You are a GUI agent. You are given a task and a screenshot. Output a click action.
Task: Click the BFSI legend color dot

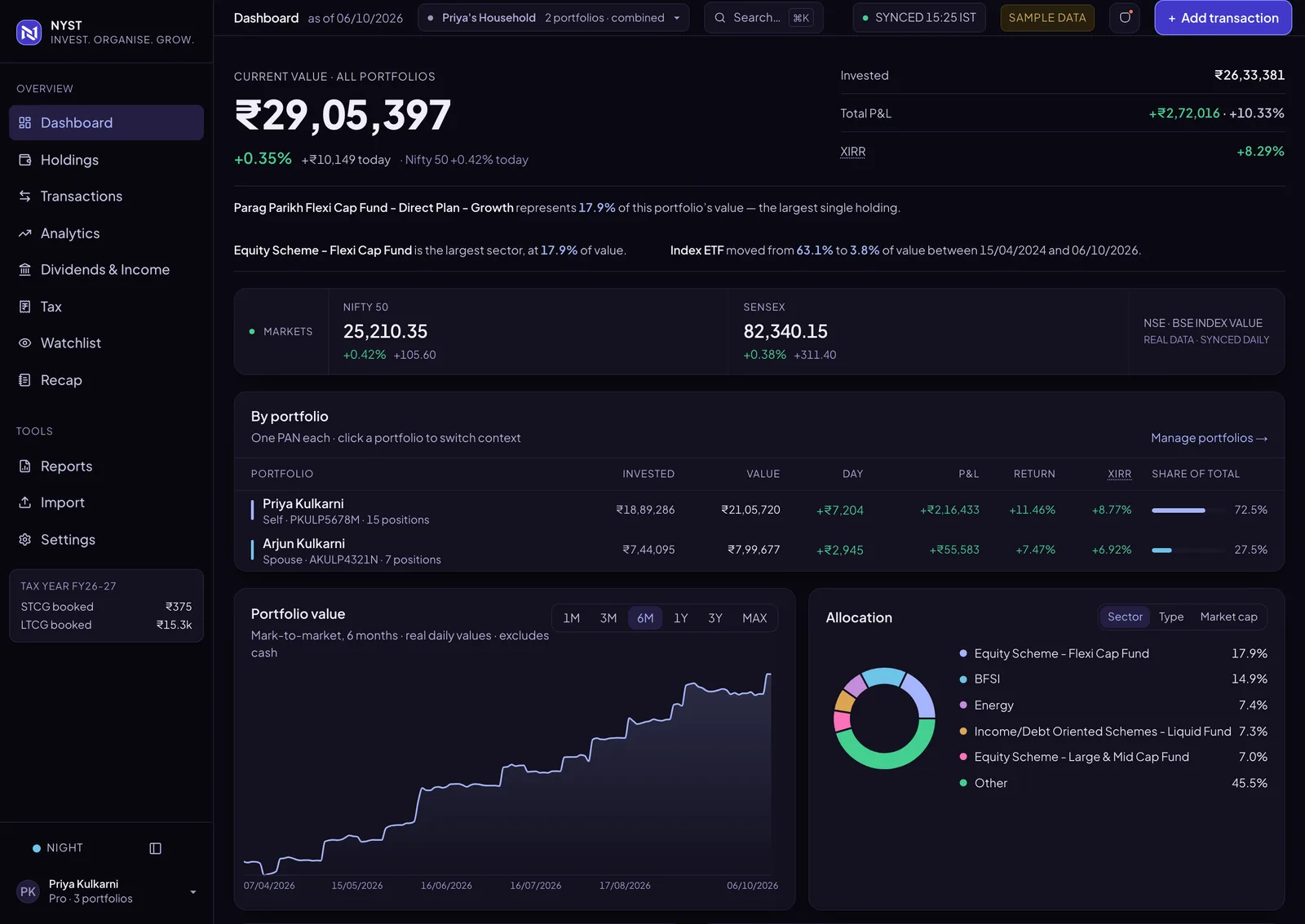tap(963, 679)
